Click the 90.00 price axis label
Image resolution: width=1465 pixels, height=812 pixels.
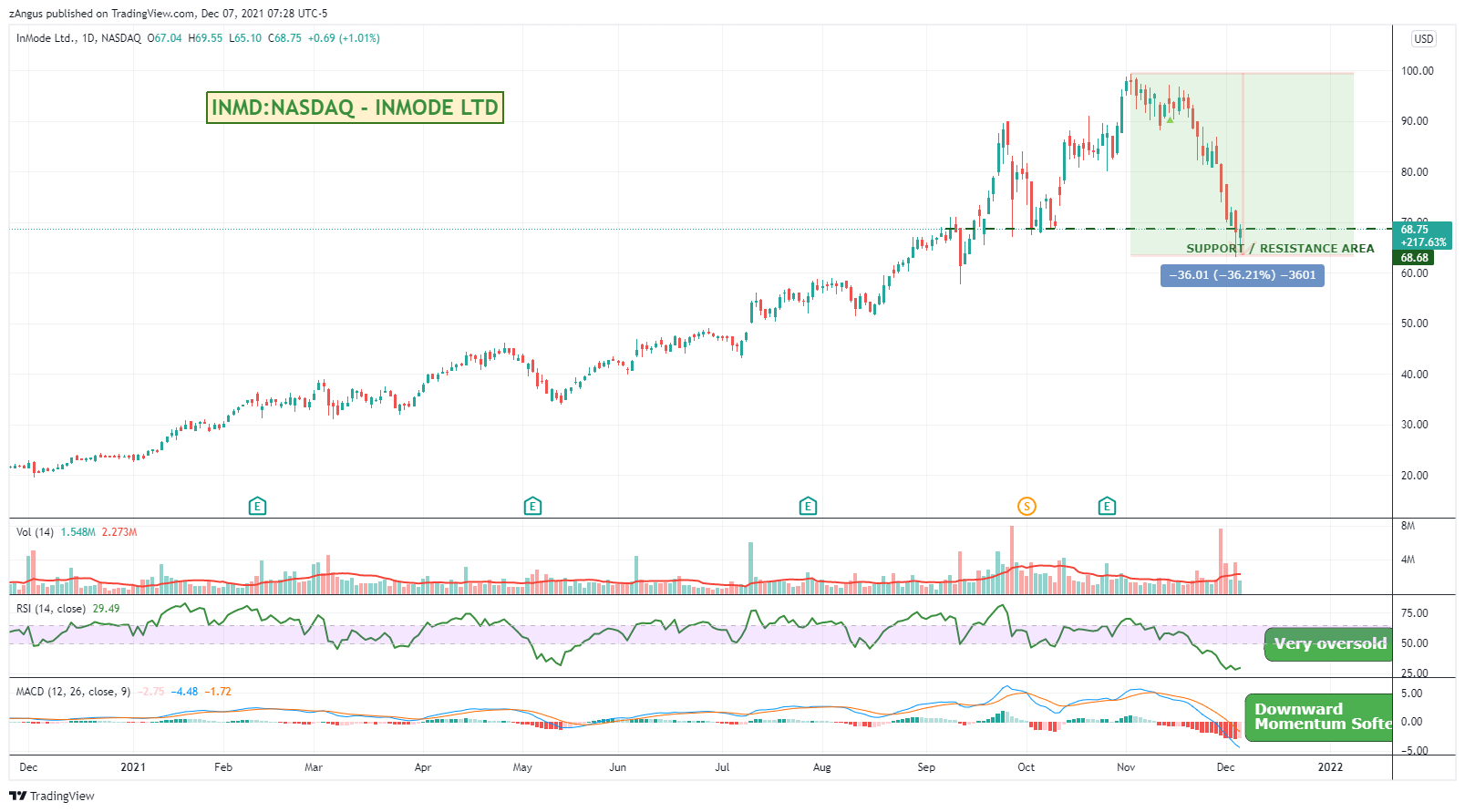(1415, 121)
